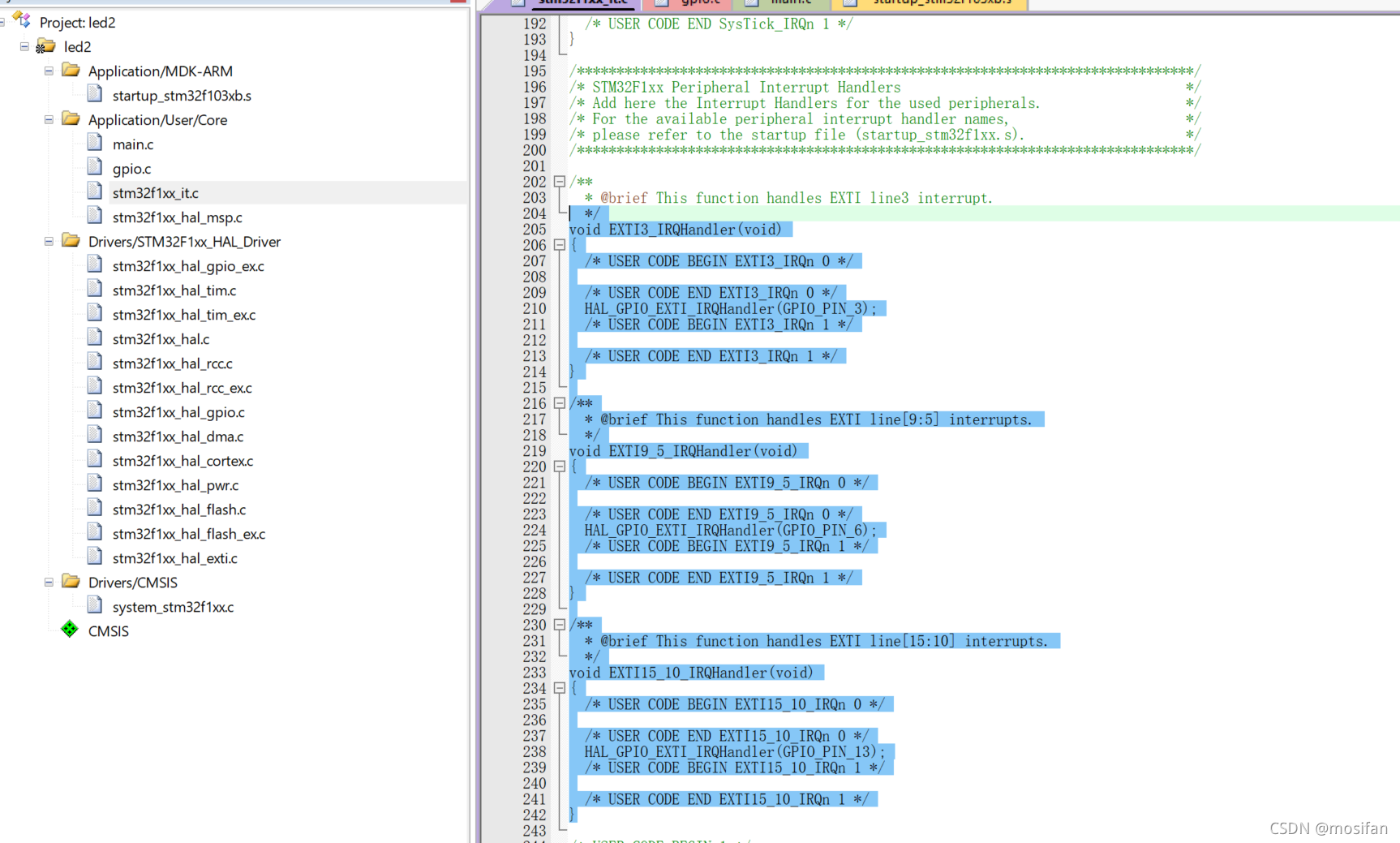Click 'USER CODE END SysTick_IRQn 1' comment
The height and width of the screenshot is (843, 1400).
[x=719, y=24]
